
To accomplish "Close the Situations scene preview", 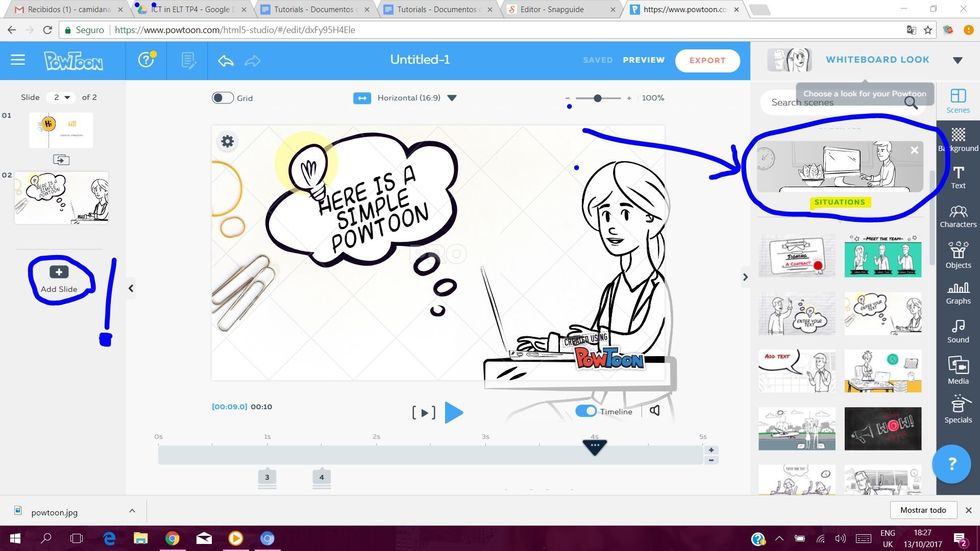I will [x=914, y=150].
